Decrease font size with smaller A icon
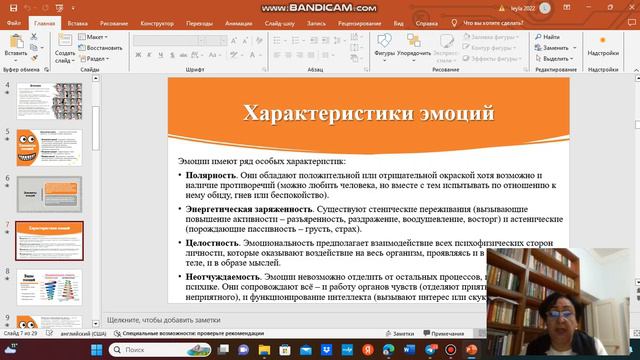 pos(245,40)
